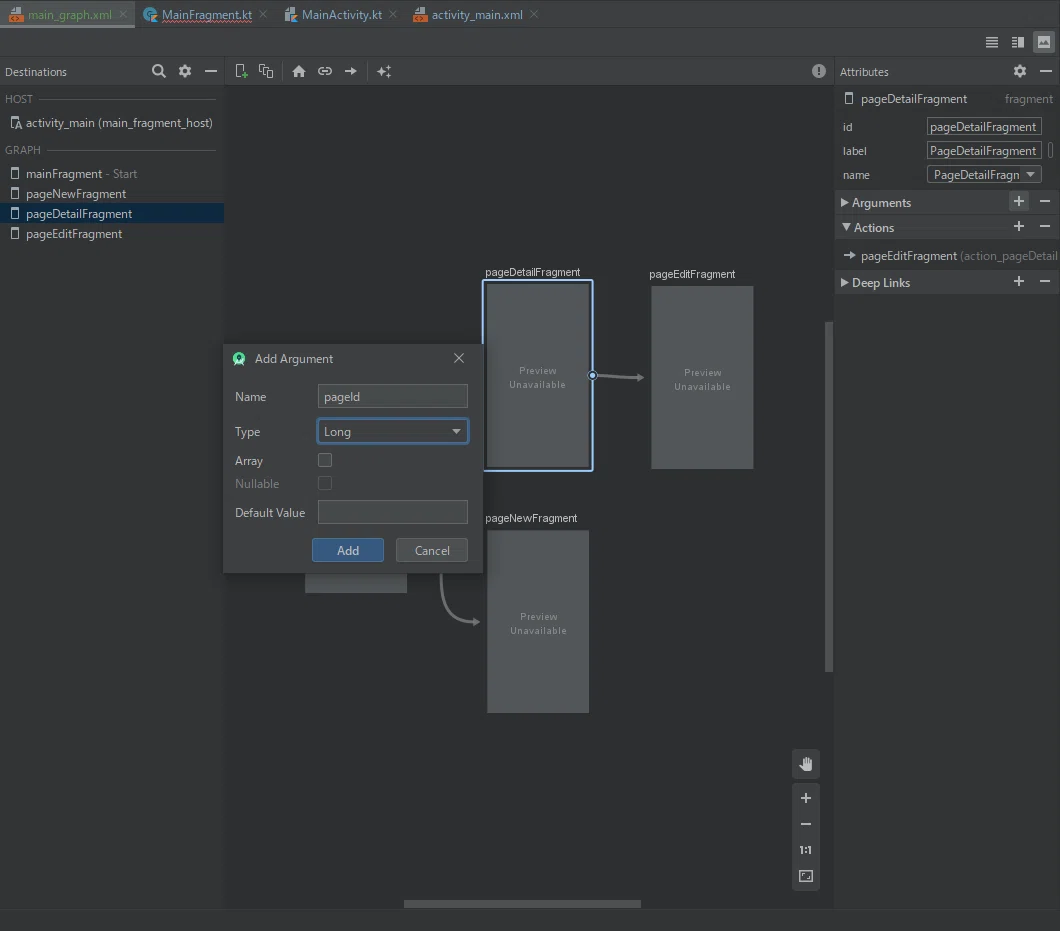Activate the pan hand tool
This screenshot has width=1060, height=931.
[x=806, y=764]
